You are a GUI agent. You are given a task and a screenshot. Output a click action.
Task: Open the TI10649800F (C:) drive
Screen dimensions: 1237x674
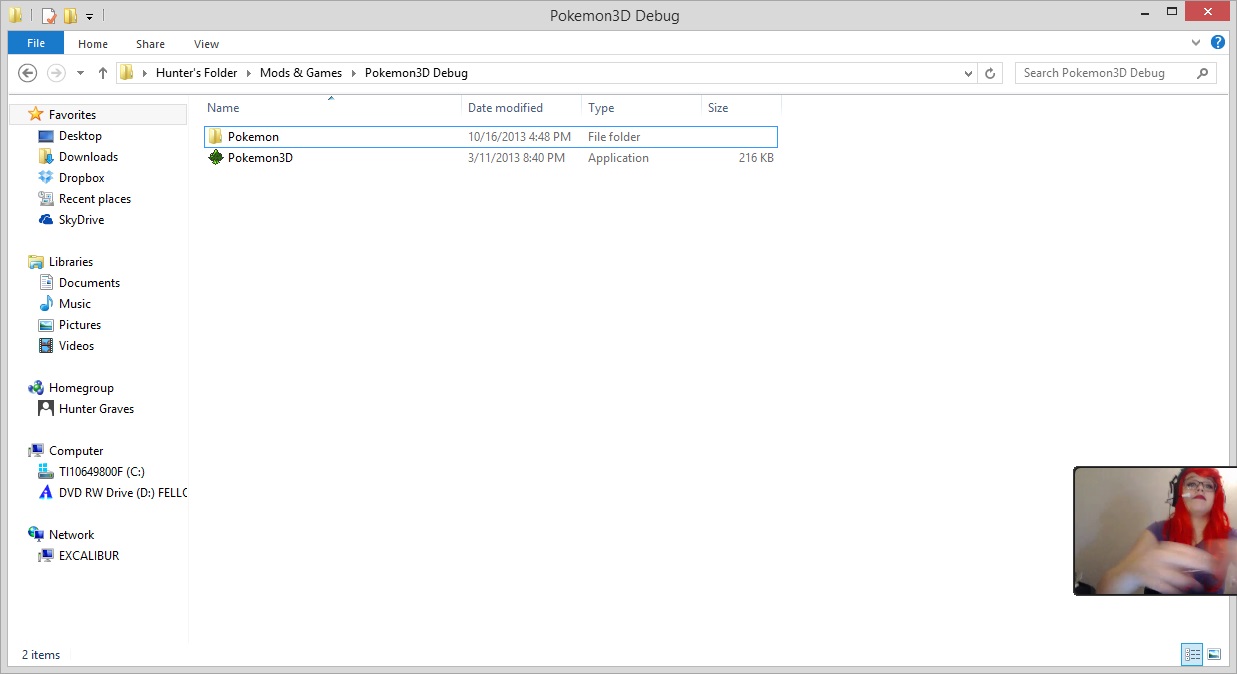coord(102,472)
